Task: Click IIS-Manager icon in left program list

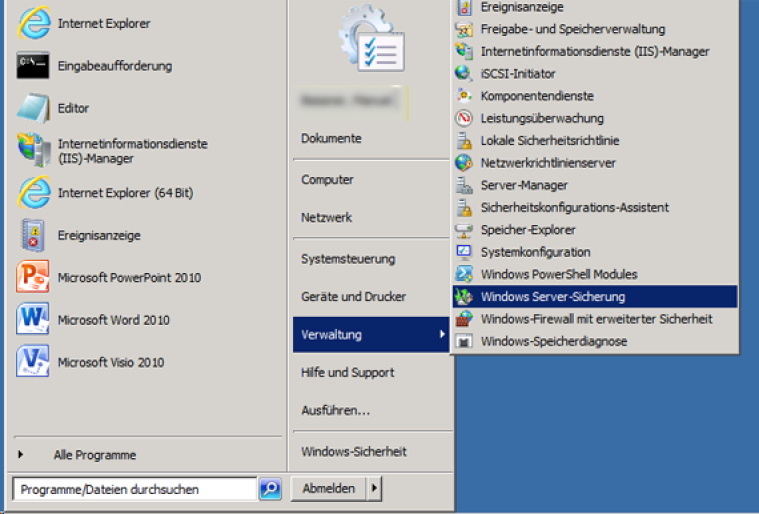Action: tap(33, 150)
